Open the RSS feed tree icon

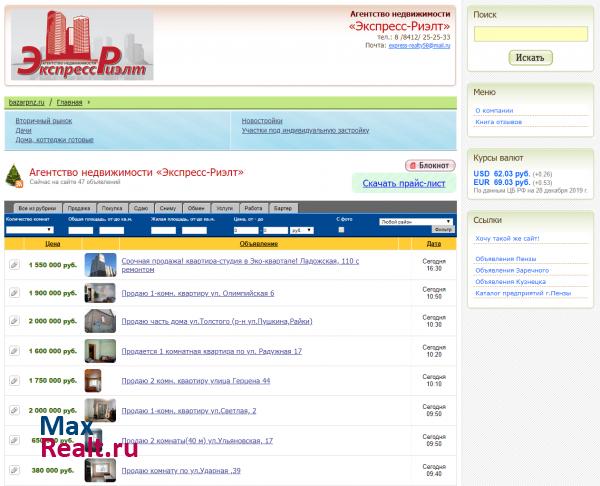click(15, 176)
